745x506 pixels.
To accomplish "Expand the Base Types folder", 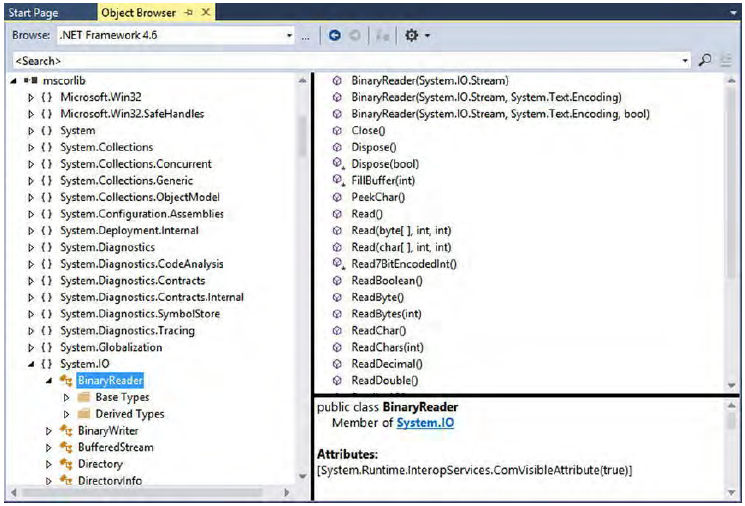I will point(66,397).
